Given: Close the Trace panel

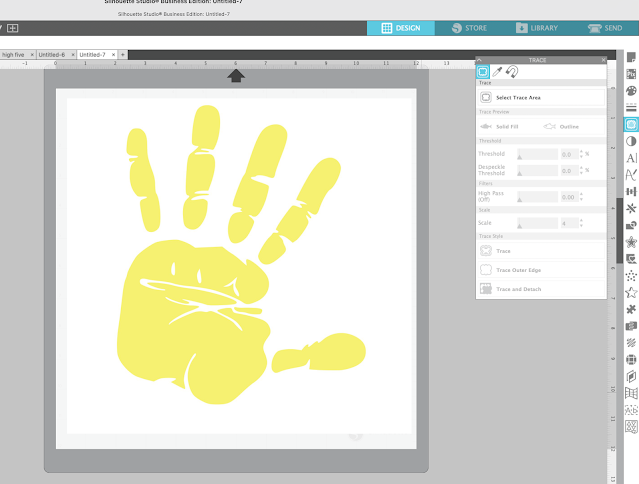Looking at the screenshot, I should [x=604, y=60].
